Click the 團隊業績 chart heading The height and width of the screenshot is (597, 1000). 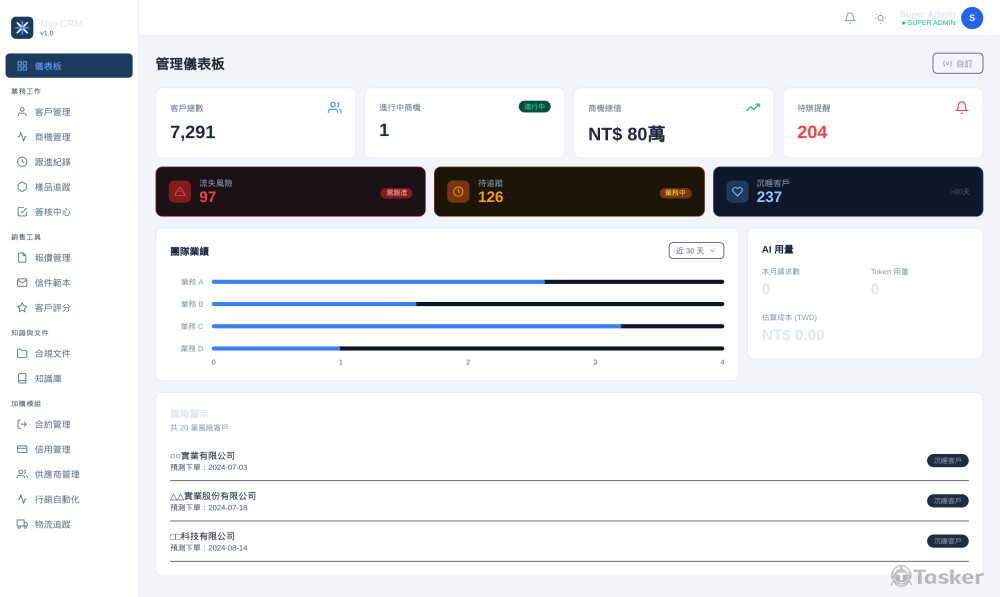[x=189, y=251]
